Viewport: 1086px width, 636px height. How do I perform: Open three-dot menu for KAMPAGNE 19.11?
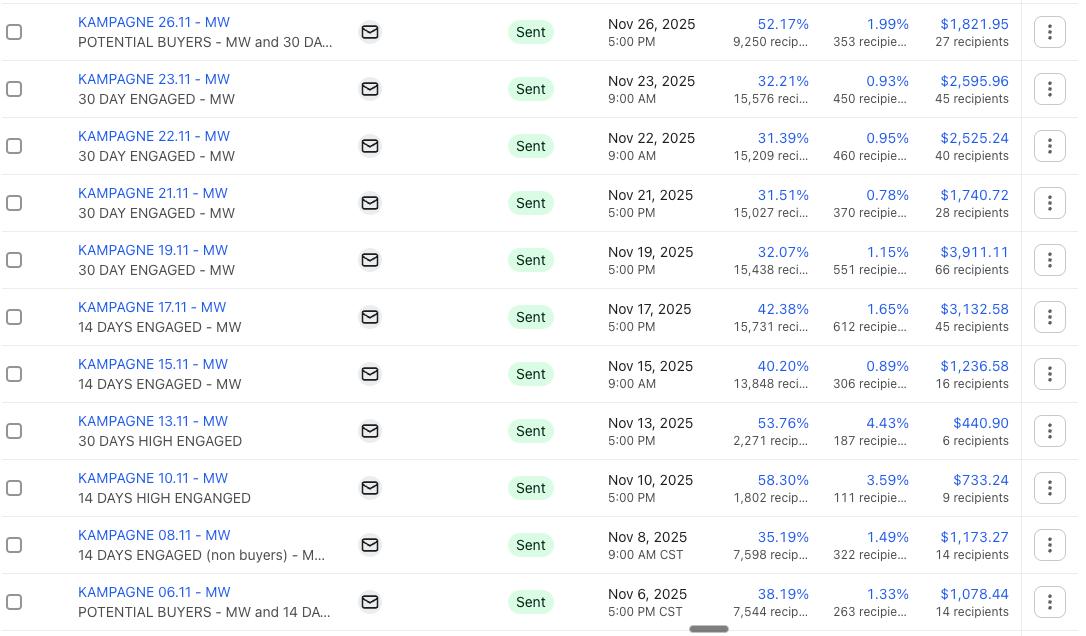coord(1049,260)
